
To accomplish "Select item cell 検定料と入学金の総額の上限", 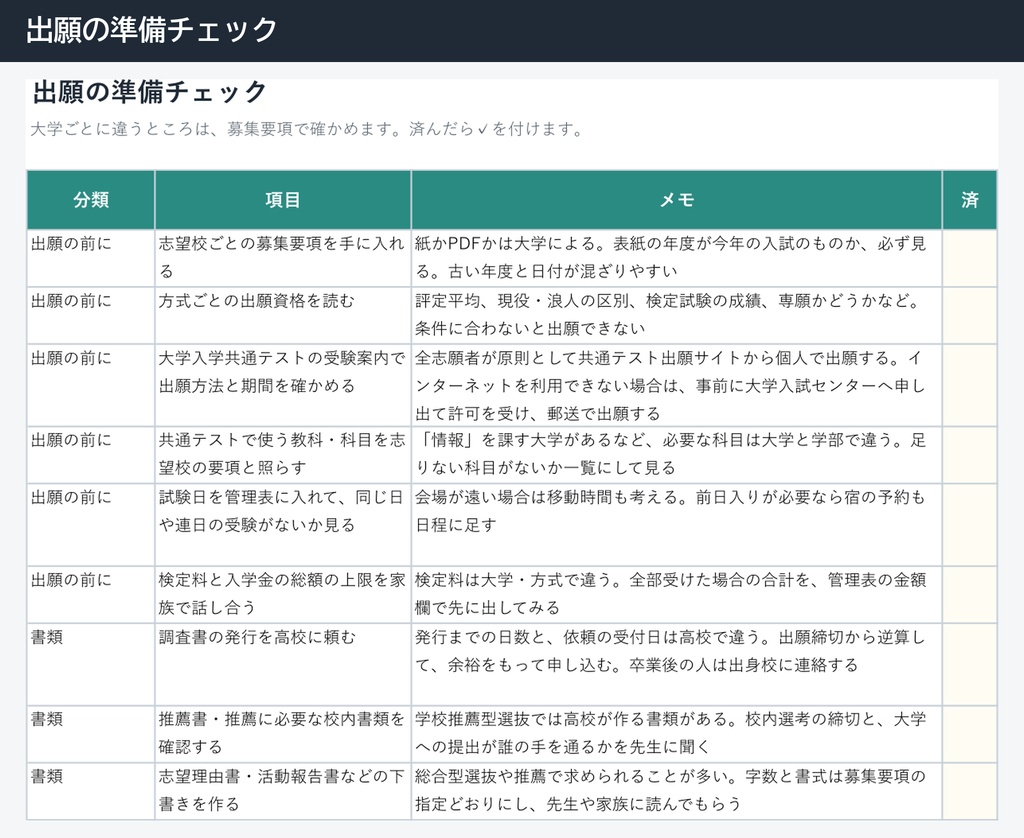I will pyautogui.click(x=283, y=595).
